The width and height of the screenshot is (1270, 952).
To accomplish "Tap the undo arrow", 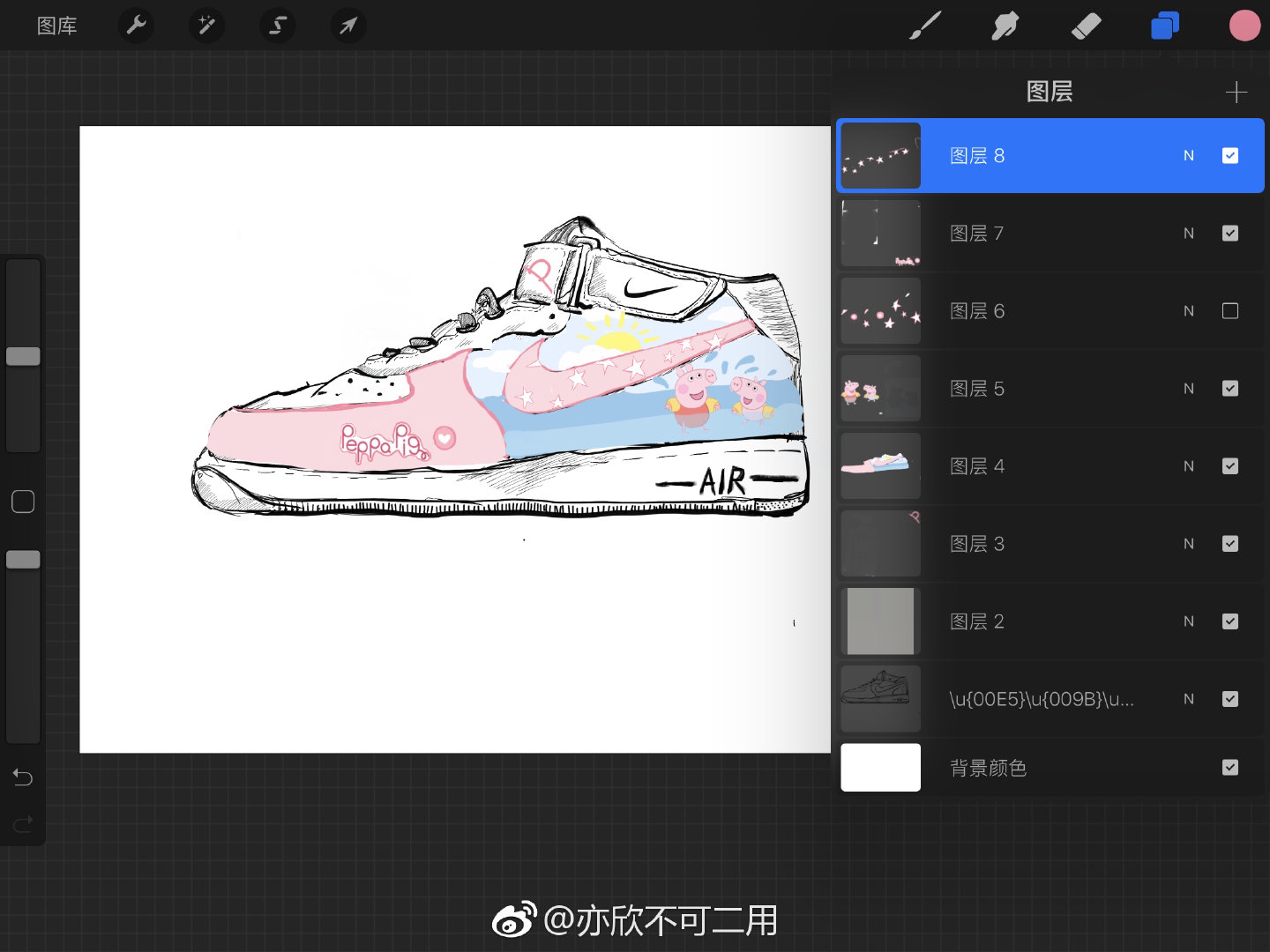I will tap(23, 777).
